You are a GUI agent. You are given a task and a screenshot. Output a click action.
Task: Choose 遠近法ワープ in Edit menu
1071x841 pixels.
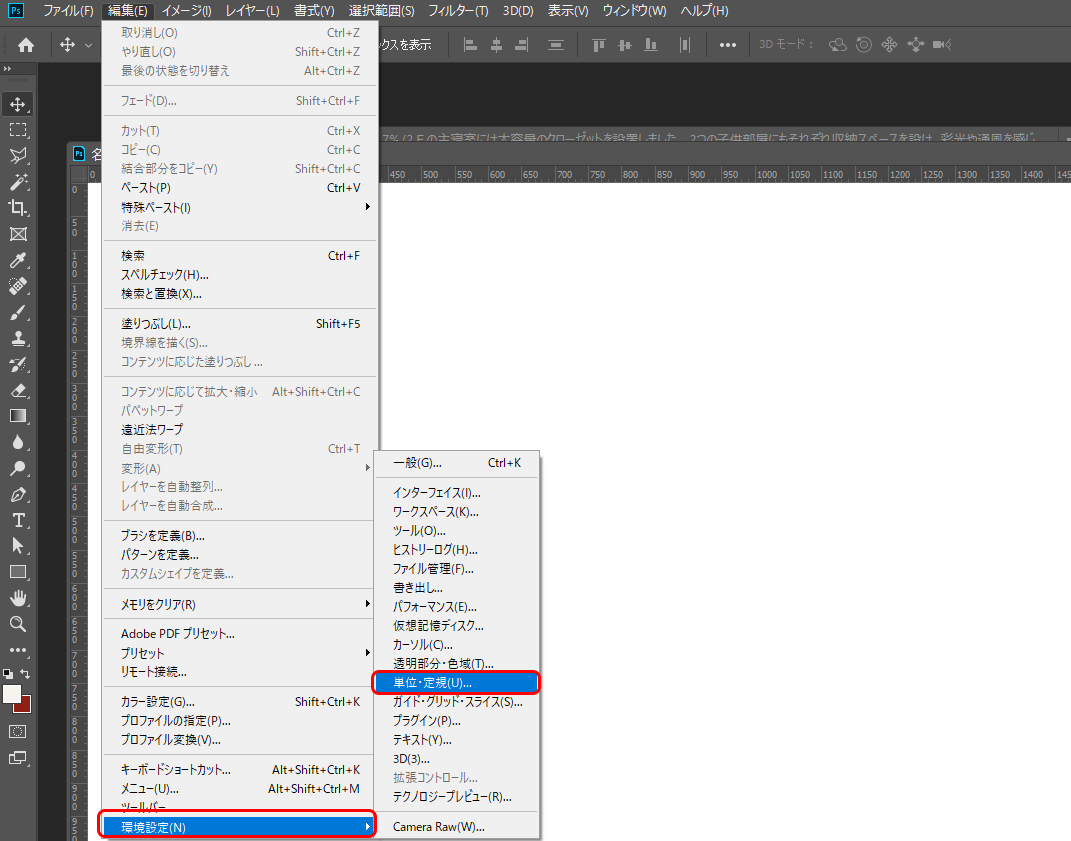(x=239, y=430)
